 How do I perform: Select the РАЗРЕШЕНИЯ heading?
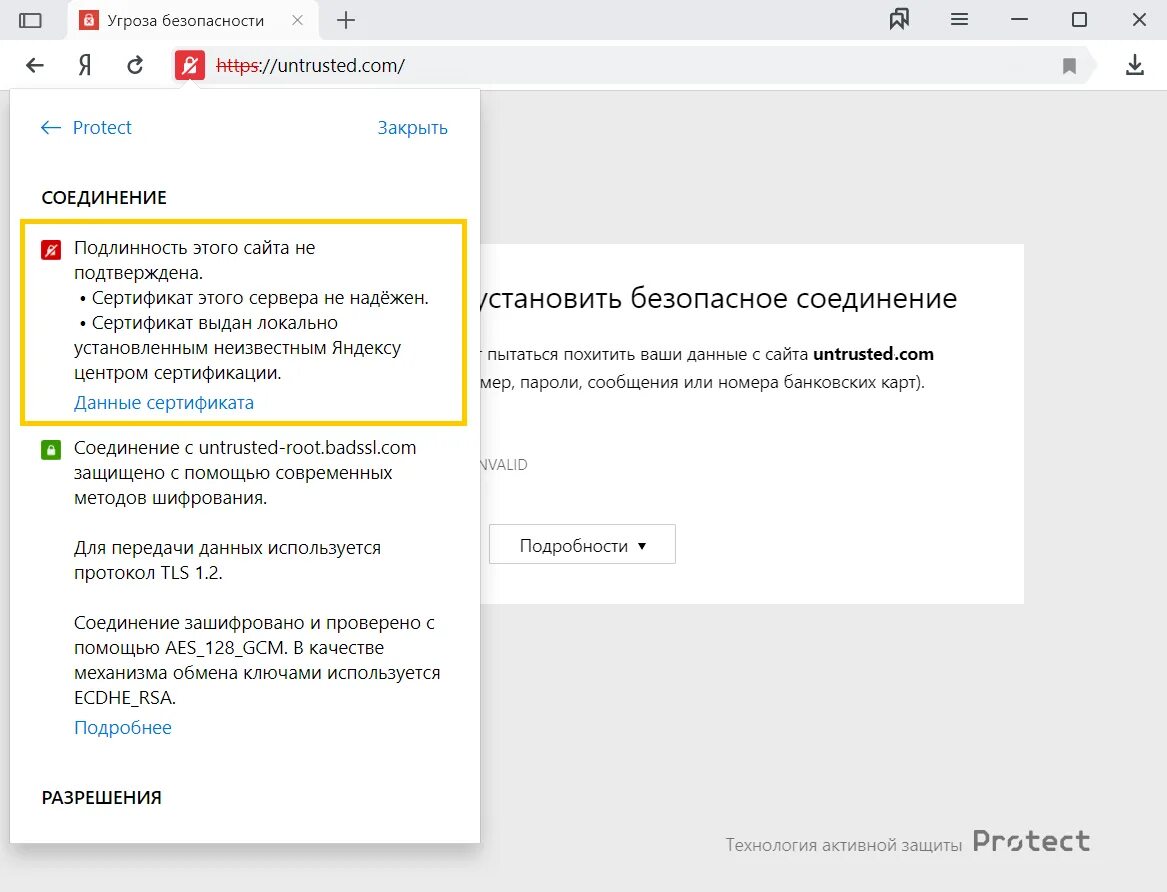click(x=101, y=798)
